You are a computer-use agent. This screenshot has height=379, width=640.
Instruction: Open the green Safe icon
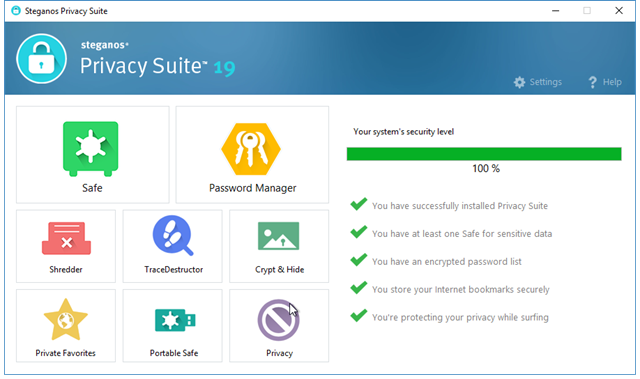91,149
